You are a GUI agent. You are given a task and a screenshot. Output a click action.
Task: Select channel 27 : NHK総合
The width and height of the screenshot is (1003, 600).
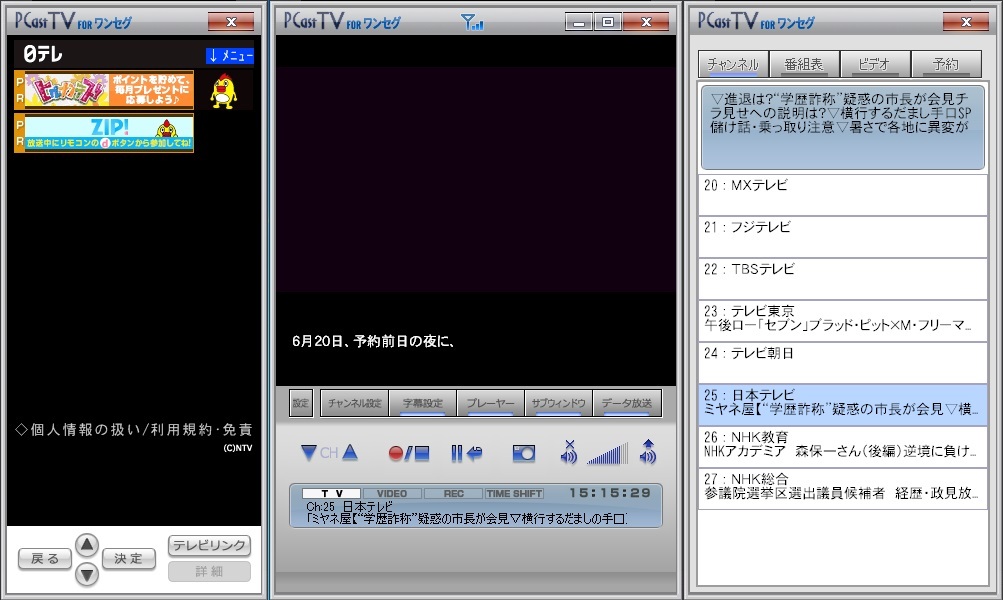coord(842,489)
